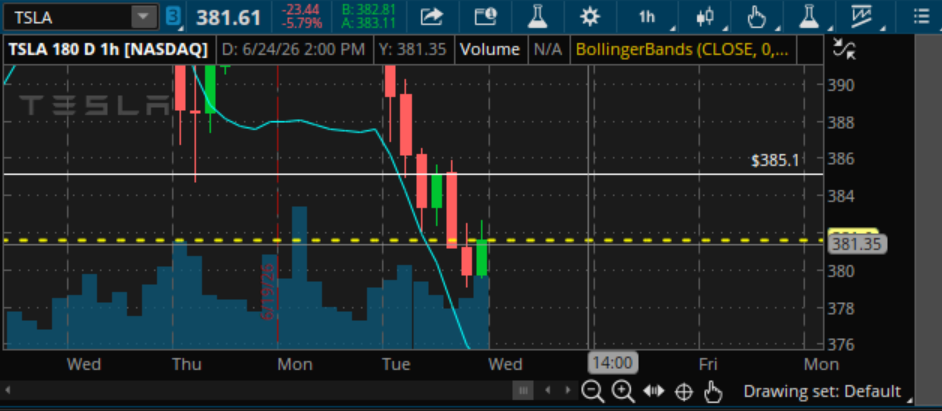Click the ask price A: 383.11
This screenshot has height=411, width=942.
click(369, 24)
